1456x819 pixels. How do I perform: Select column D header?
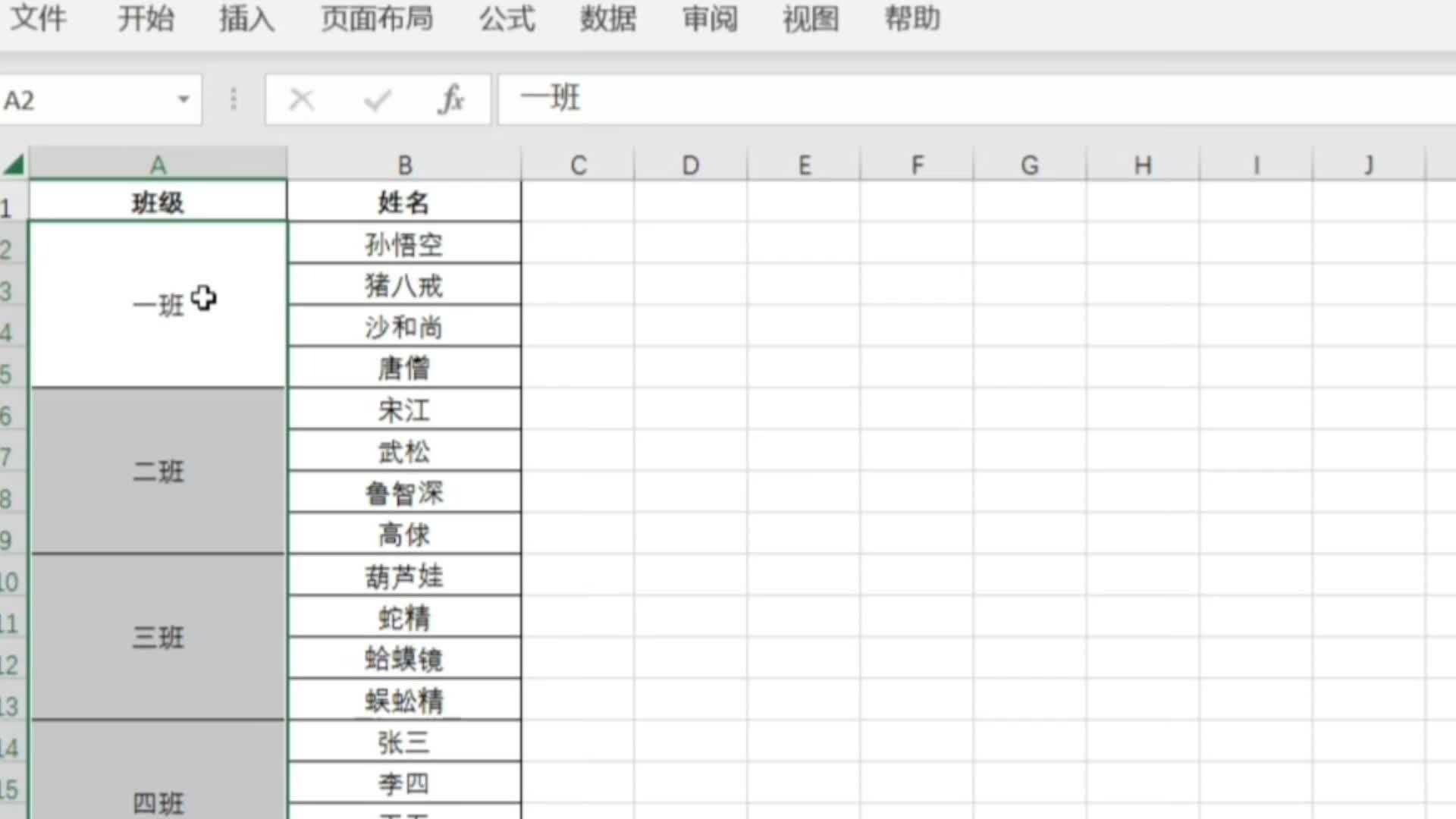click(x=690, y=165)
